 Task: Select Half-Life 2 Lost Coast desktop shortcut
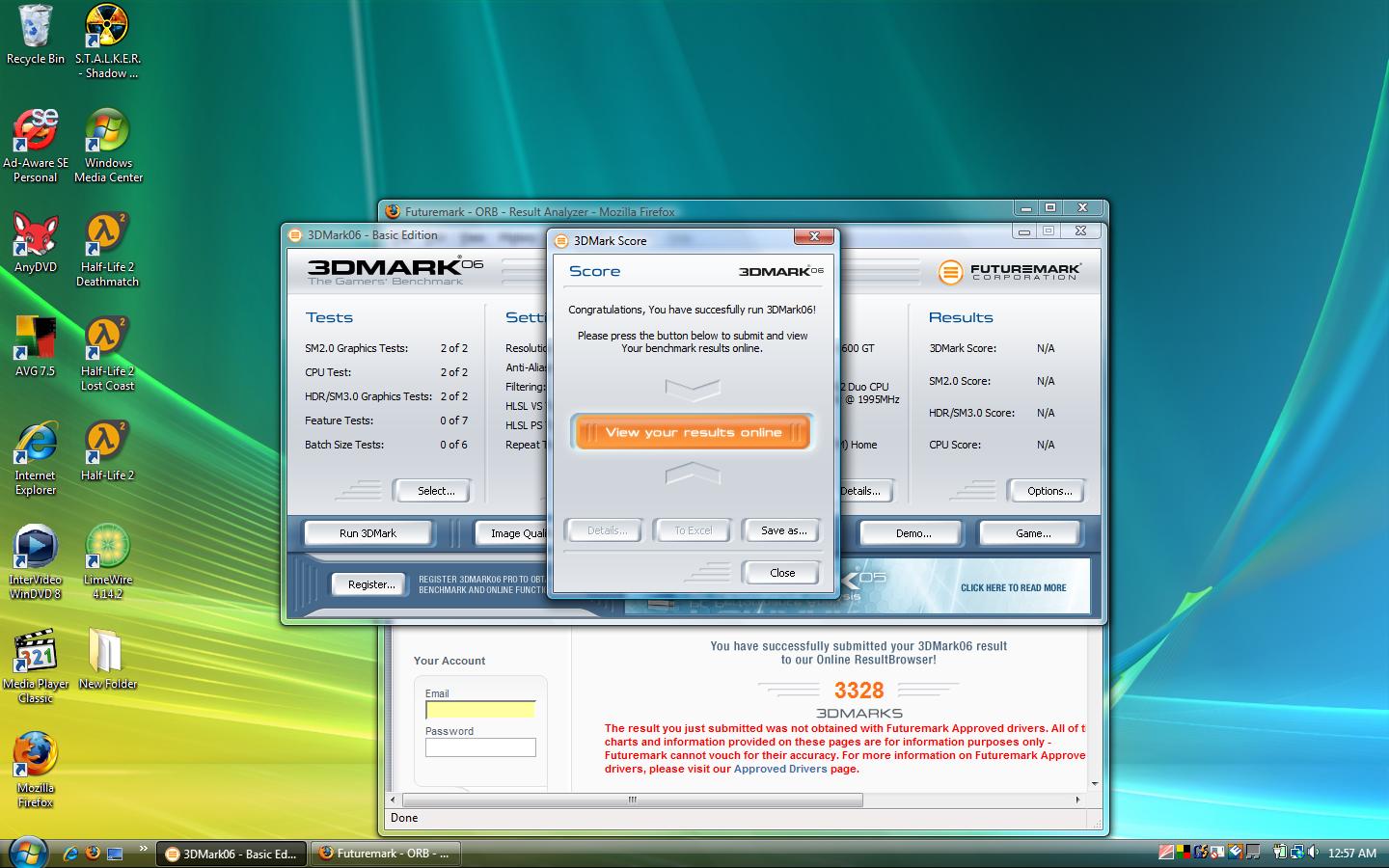click(x=107, y=354)
